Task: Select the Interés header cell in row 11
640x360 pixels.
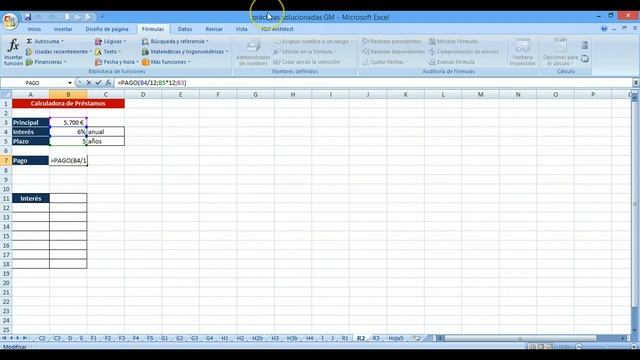Action: [31, 198]
